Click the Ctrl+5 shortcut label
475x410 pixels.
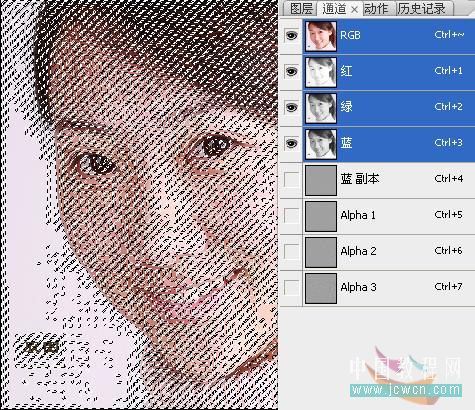coord(449,215)
